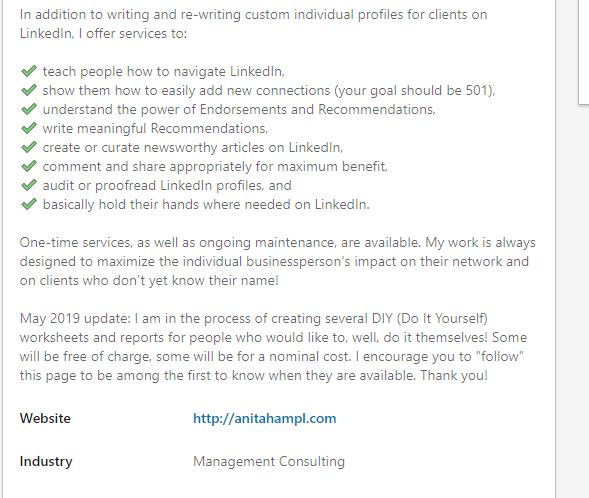Click the 'Thank you!' closing text
The image size is (589, 498).
coord(453,375)
